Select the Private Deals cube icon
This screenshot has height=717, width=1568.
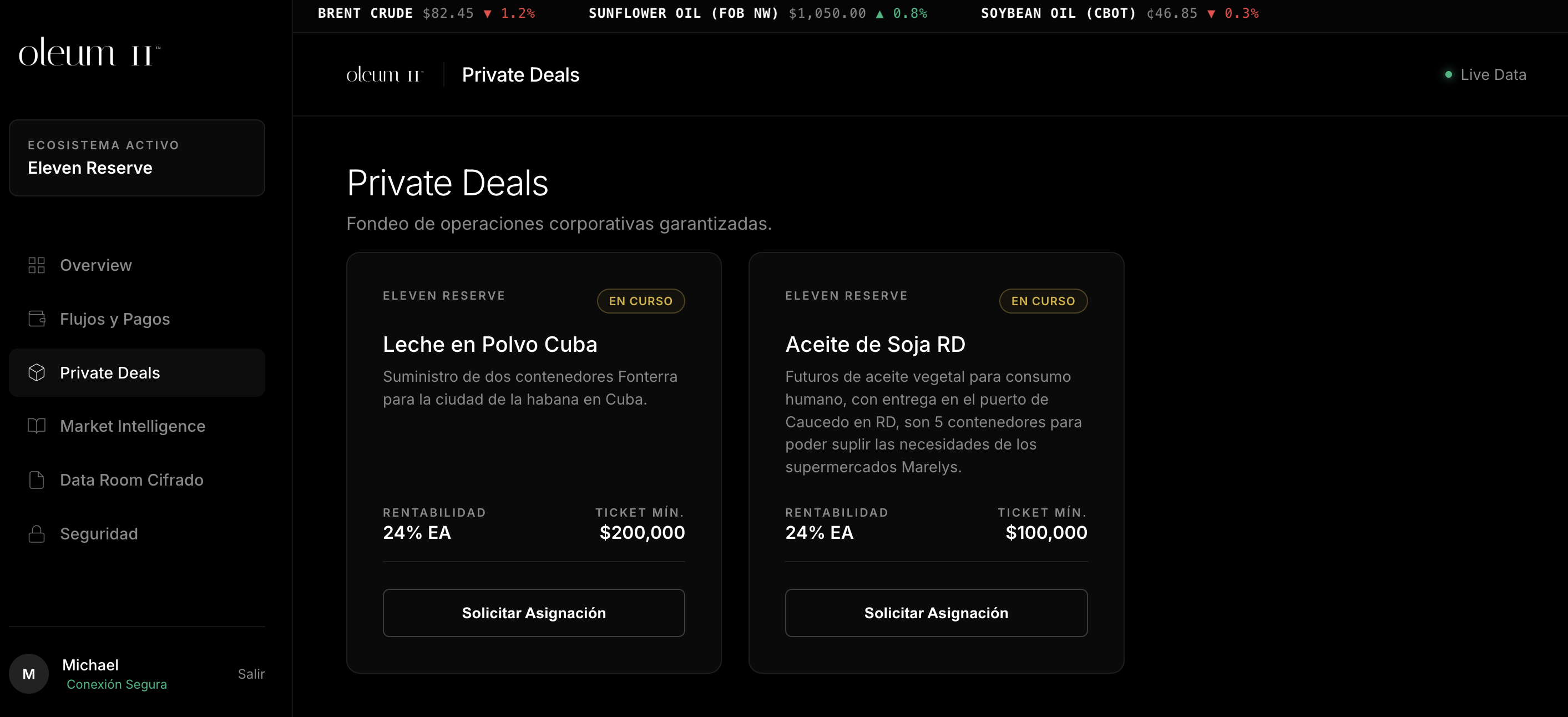[37, 372]
